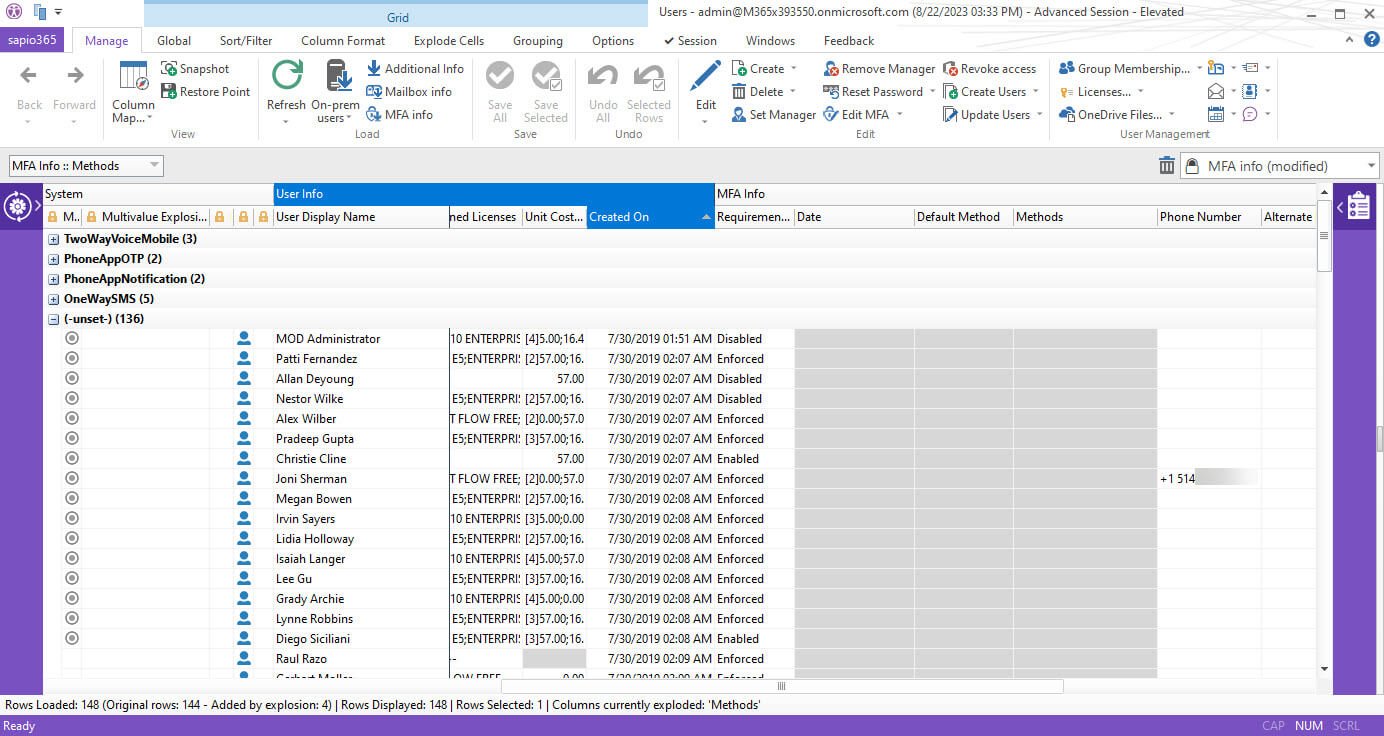Viewport: 1384px width, 736px height.
Task: Switch to the Sort/Filter ribbon tab
Action: click(246, 41)
